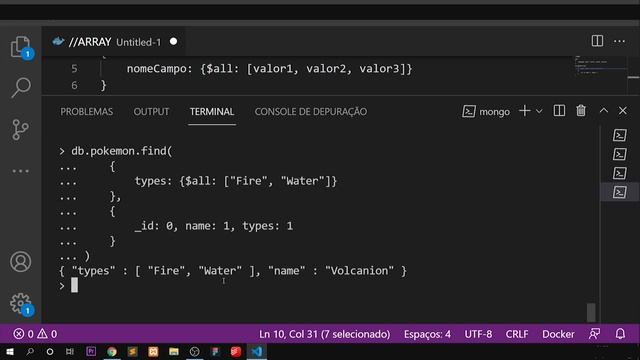Click the terminal scrollbar thumb

591,312
